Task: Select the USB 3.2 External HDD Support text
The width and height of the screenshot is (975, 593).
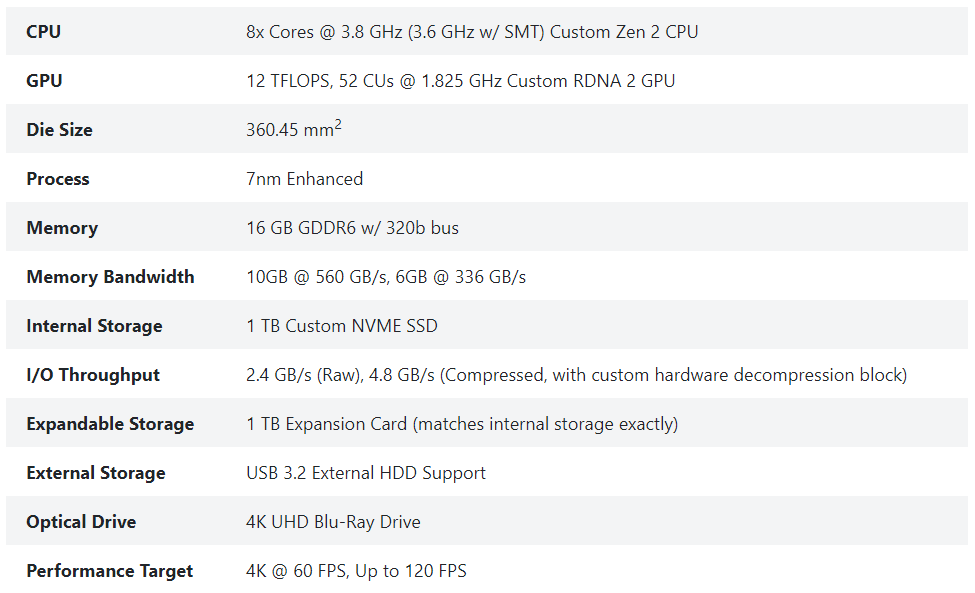Action: click(366, 474)
